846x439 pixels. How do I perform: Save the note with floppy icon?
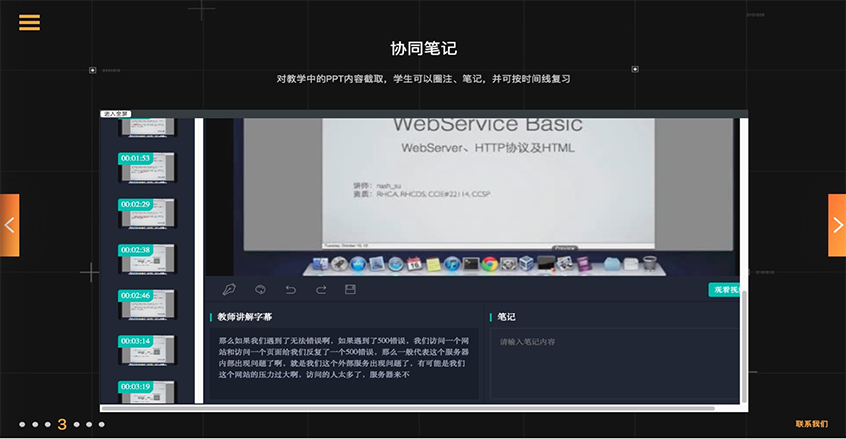pyautogui.click(x=350, y=290)
